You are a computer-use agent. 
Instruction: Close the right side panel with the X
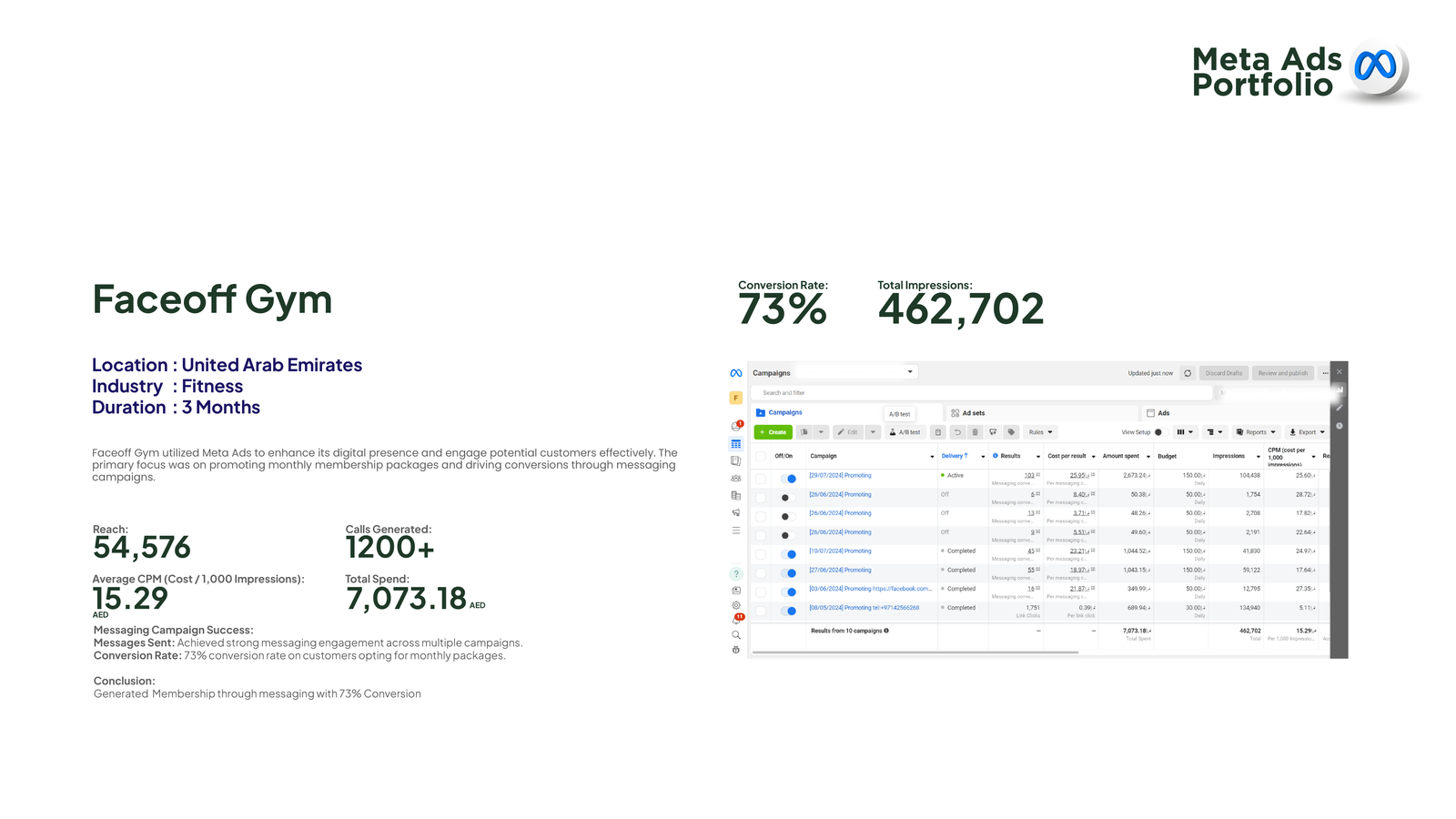click(1340, 372)
